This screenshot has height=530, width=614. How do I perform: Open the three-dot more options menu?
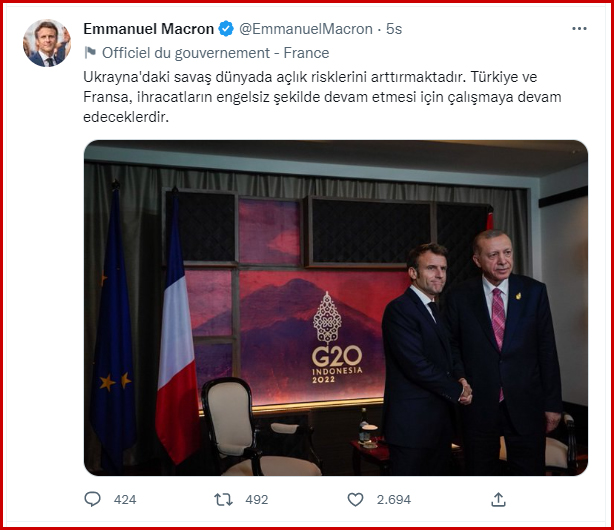(579, 29)
